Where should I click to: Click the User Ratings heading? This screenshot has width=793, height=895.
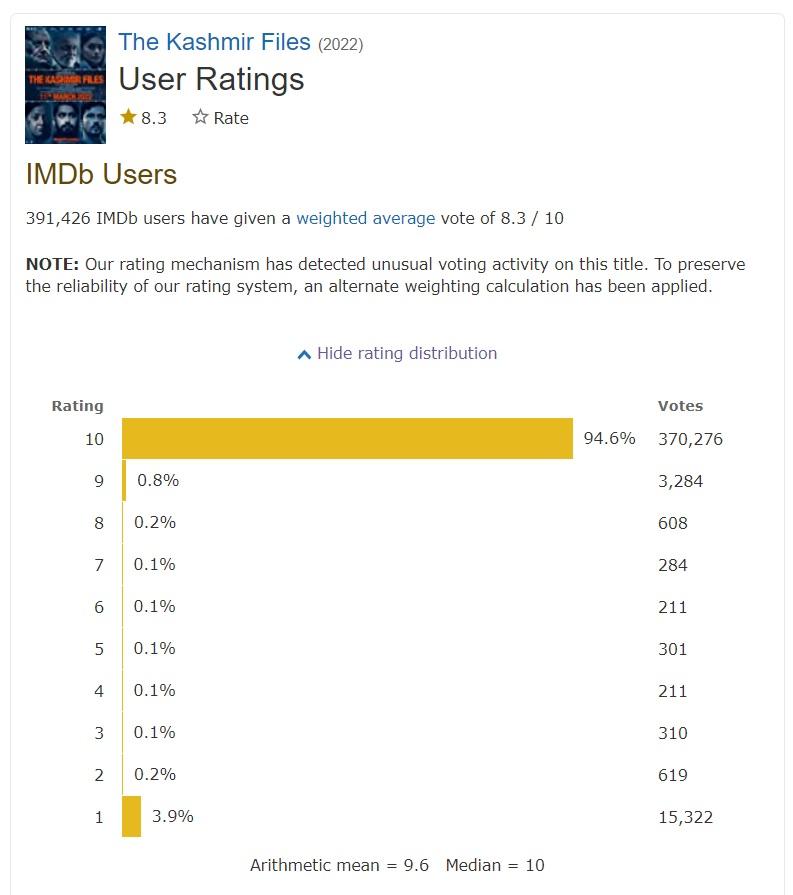click(211, 79)
